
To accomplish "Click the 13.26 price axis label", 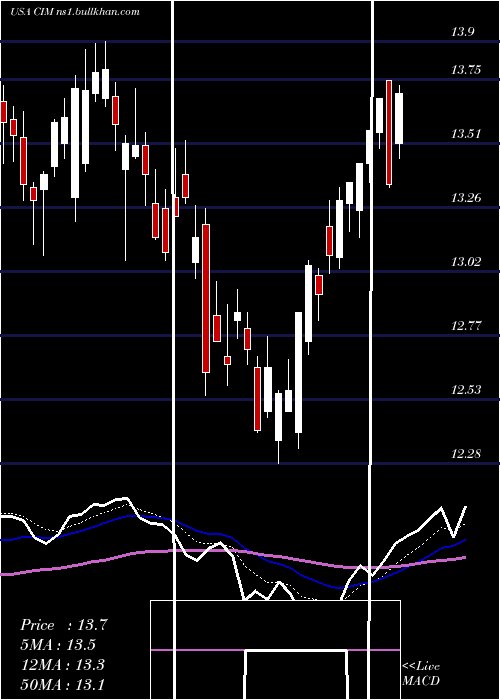I will coord(466,198).
